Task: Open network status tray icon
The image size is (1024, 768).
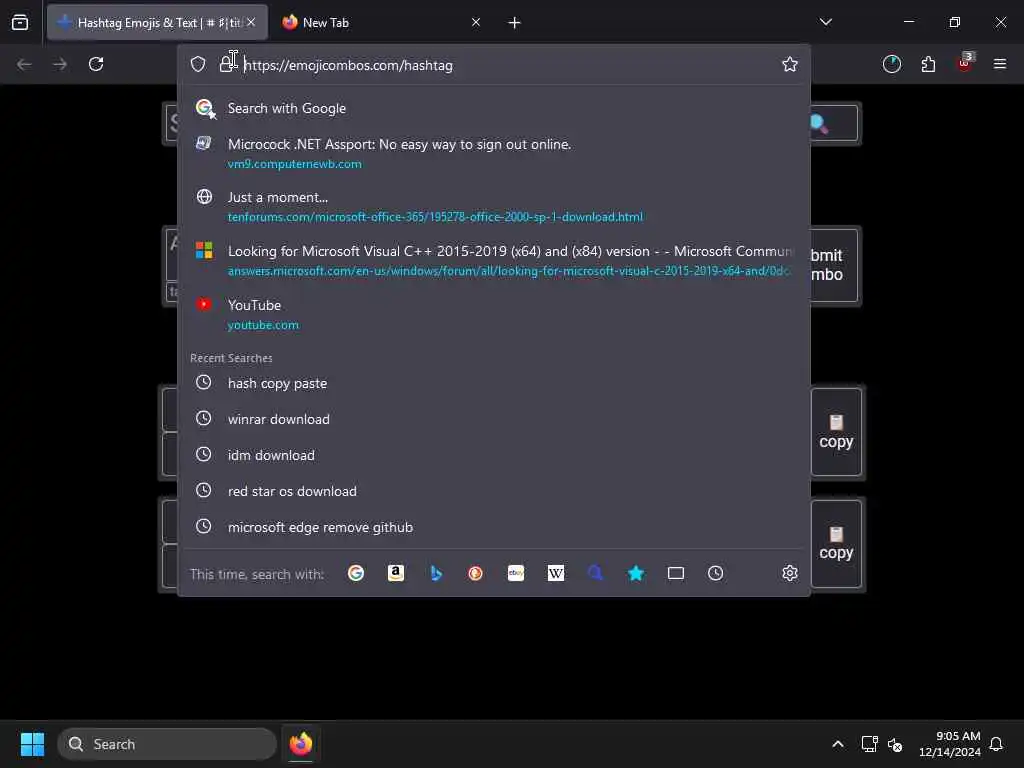Action: click(x=869, y=744)
